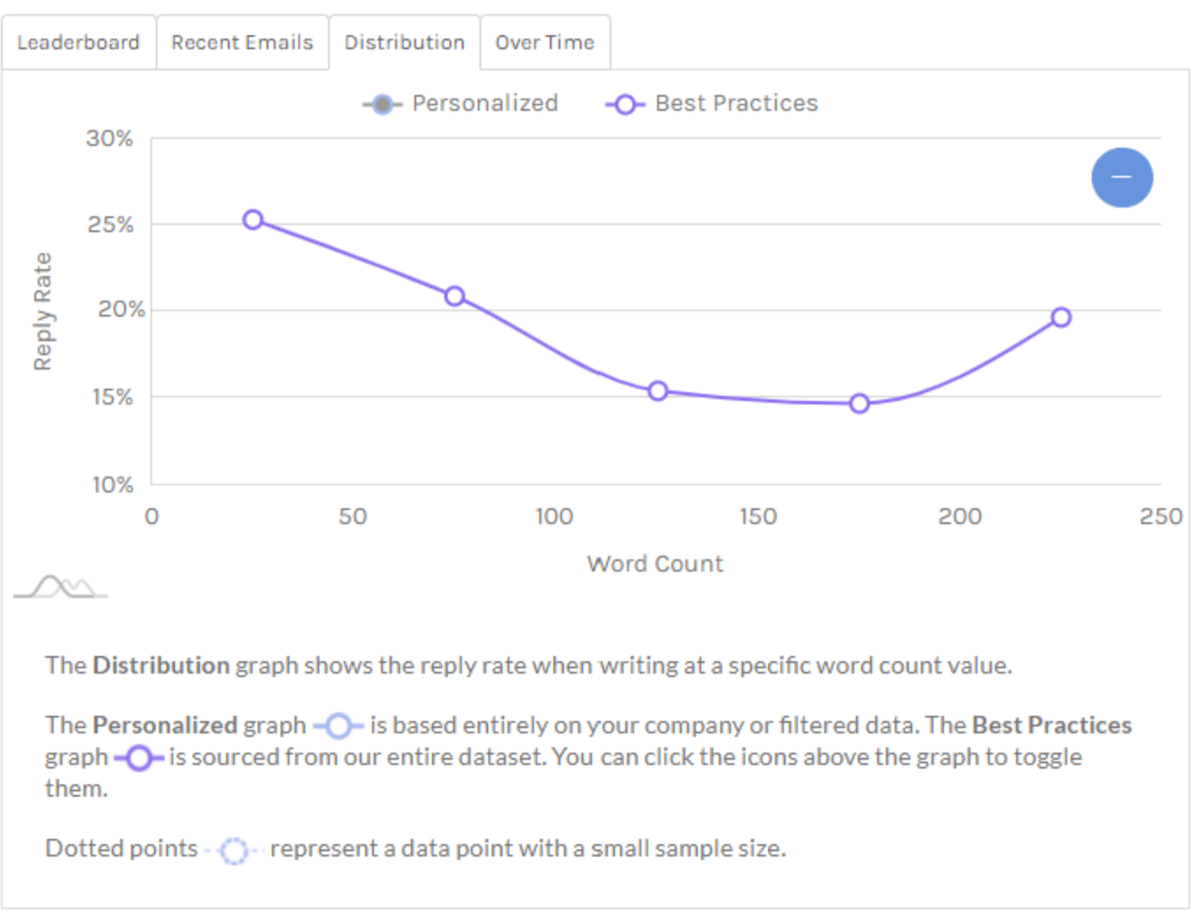The height and width of the screenshot is (911, 1200).
Task: Click the small distribution curve icon
Action: point(60,587)
